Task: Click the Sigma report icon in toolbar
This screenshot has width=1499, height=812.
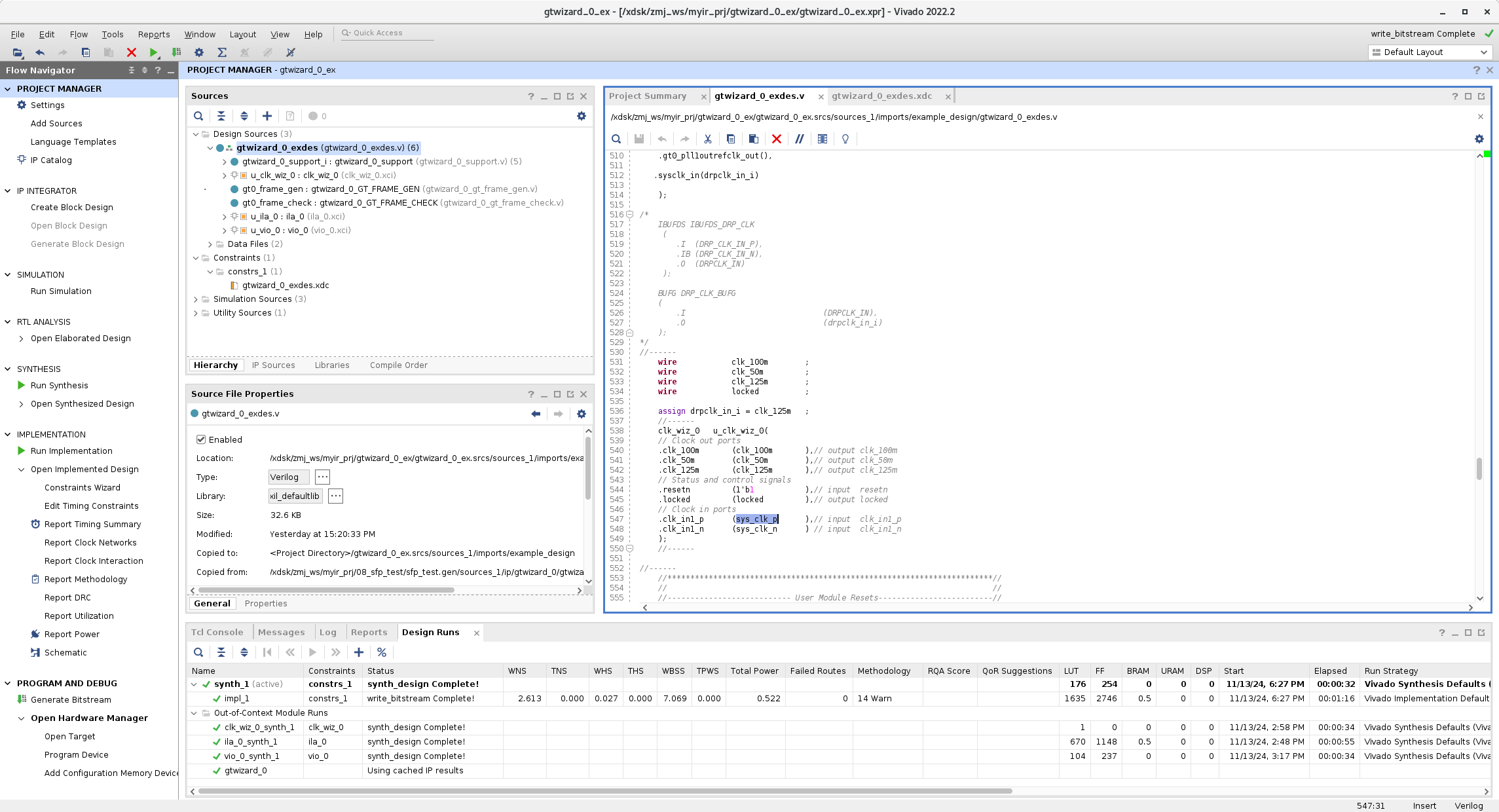Action: [x=222, y=52]
